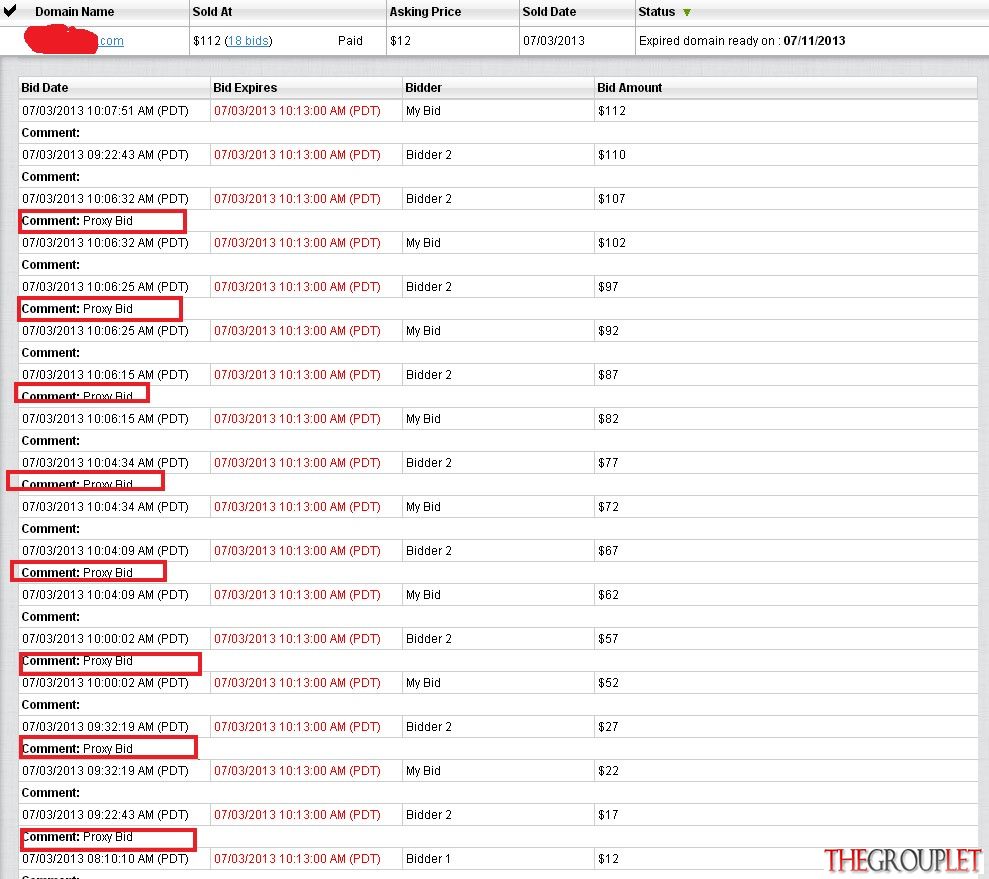Click the Proxy Bid comment under $107 bid
This screenshot has height=879, width=989.
(x=108, y=221)
